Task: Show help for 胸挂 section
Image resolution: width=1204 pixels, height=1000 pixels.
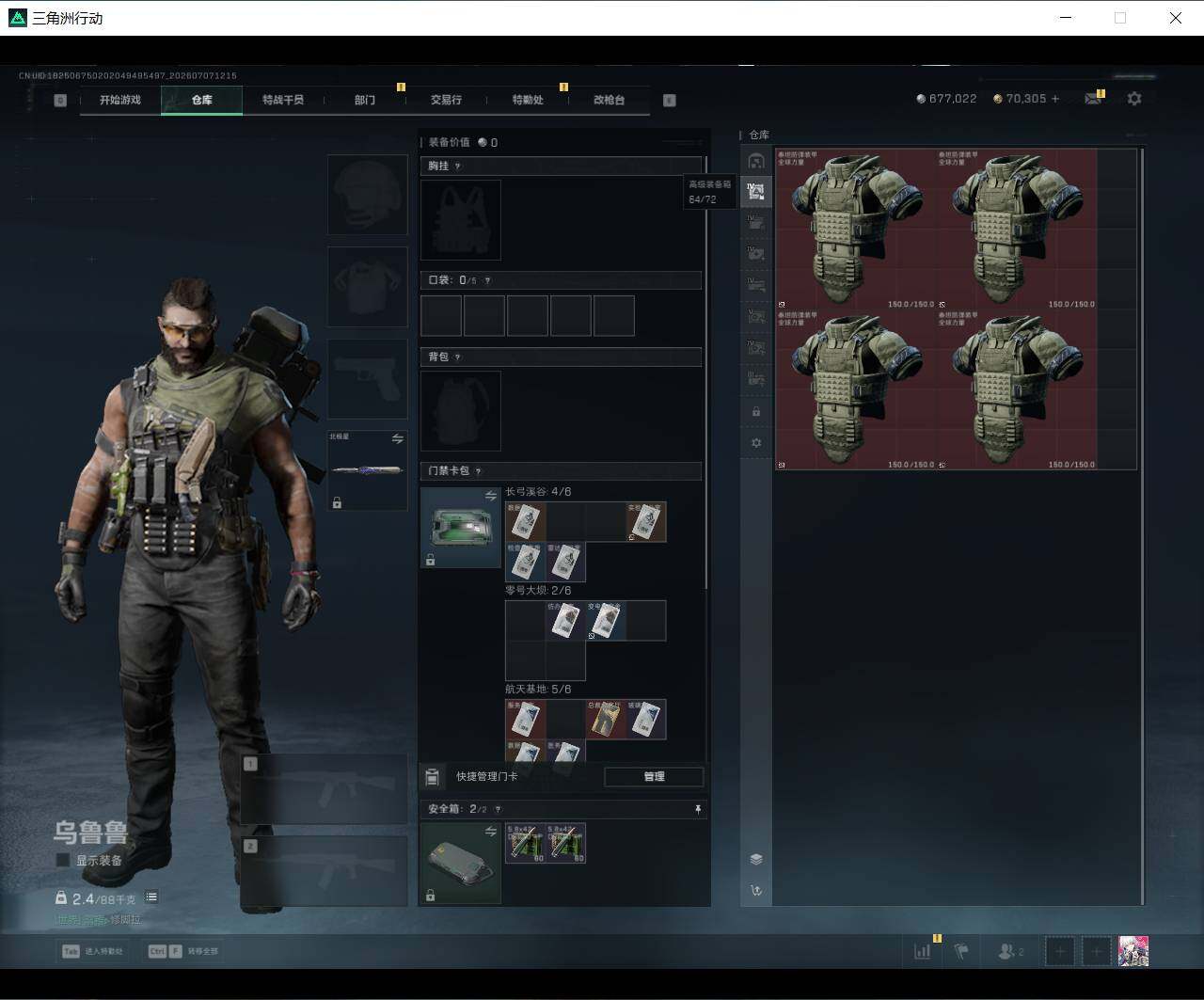Action: point(458,167)
